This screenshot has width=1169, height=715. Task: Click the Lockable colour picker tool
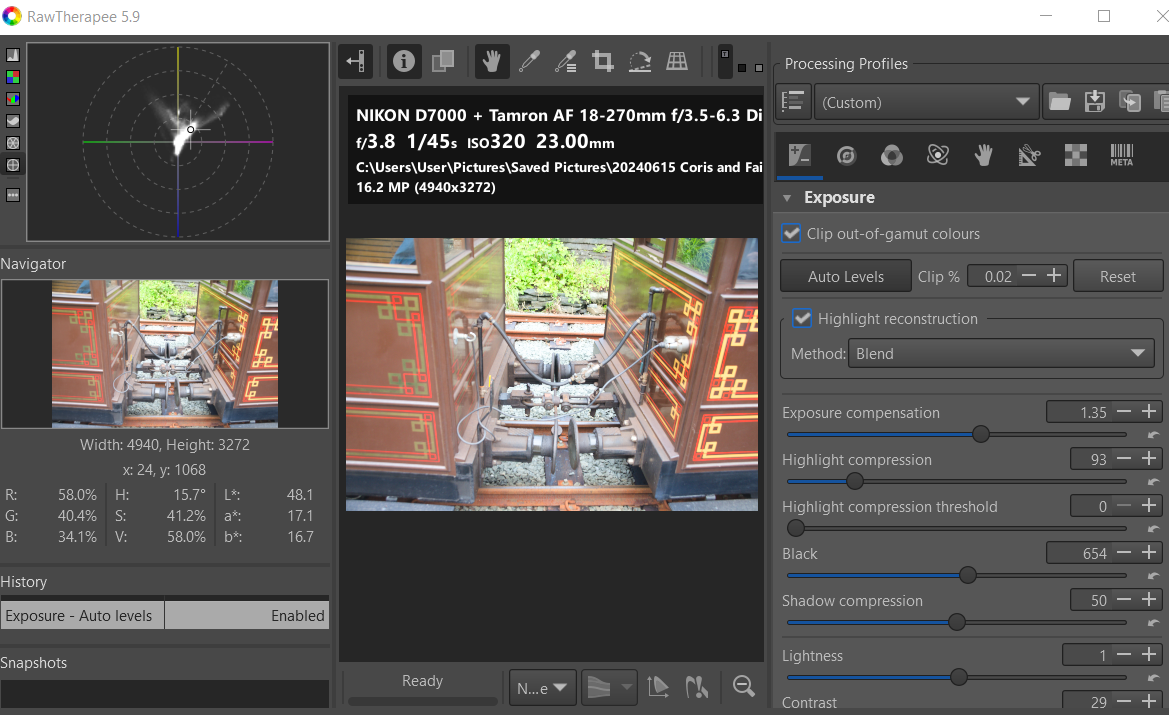point(566,62)
